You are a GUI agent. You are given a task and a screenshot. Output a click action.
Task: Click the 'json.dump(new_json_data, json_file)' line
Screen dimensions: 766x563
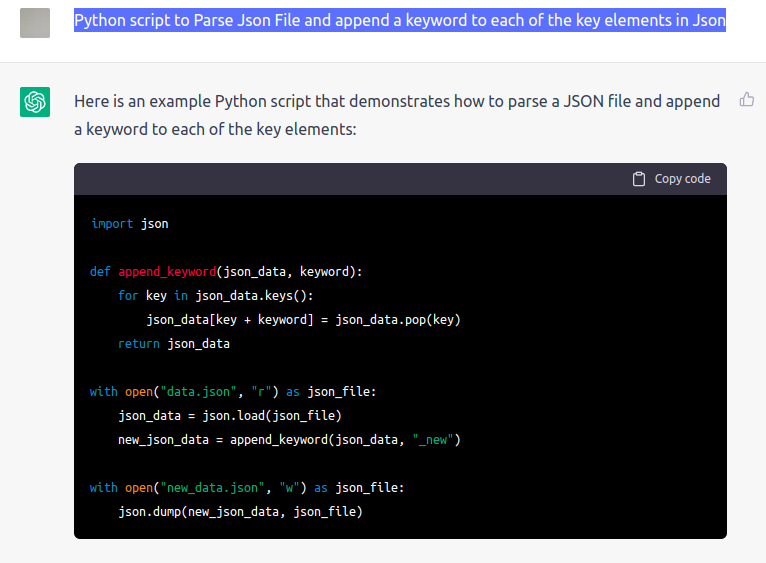click(240, 512)
